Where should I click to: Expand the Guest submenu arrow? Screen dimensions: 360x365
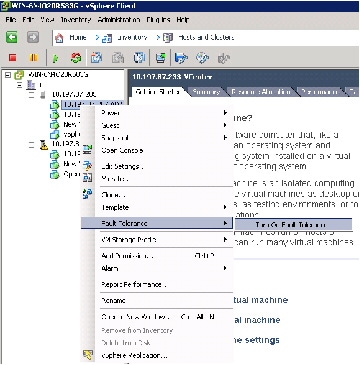(225, 125)
